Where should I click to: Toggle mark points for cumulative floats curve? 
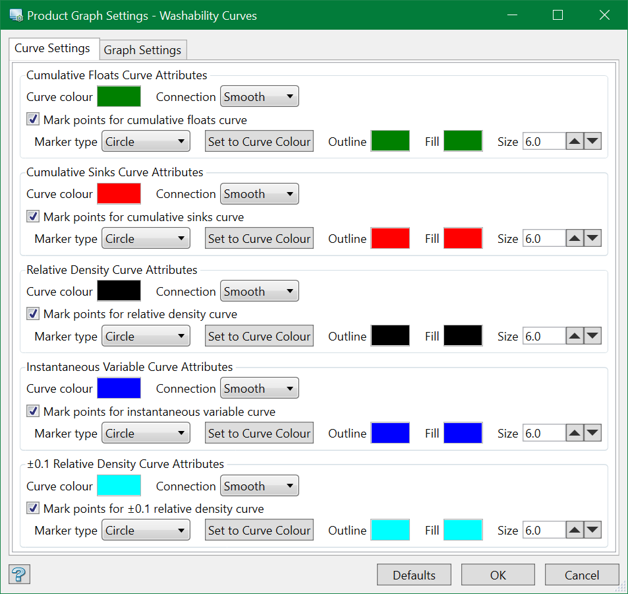coord(33,119)
